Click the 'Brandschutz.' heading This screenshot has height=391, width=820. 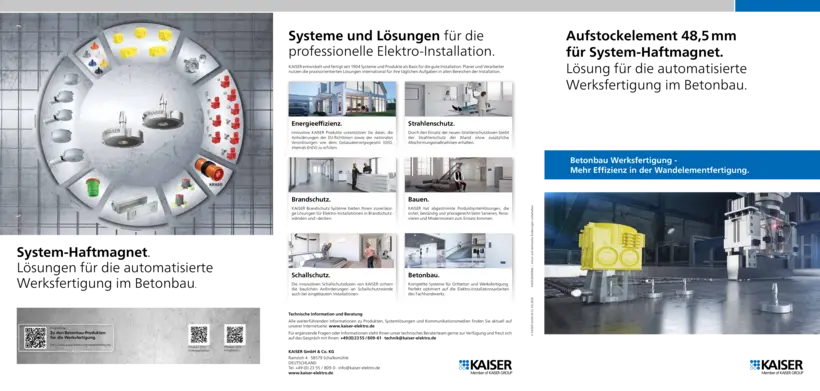[x=311, y=199]
